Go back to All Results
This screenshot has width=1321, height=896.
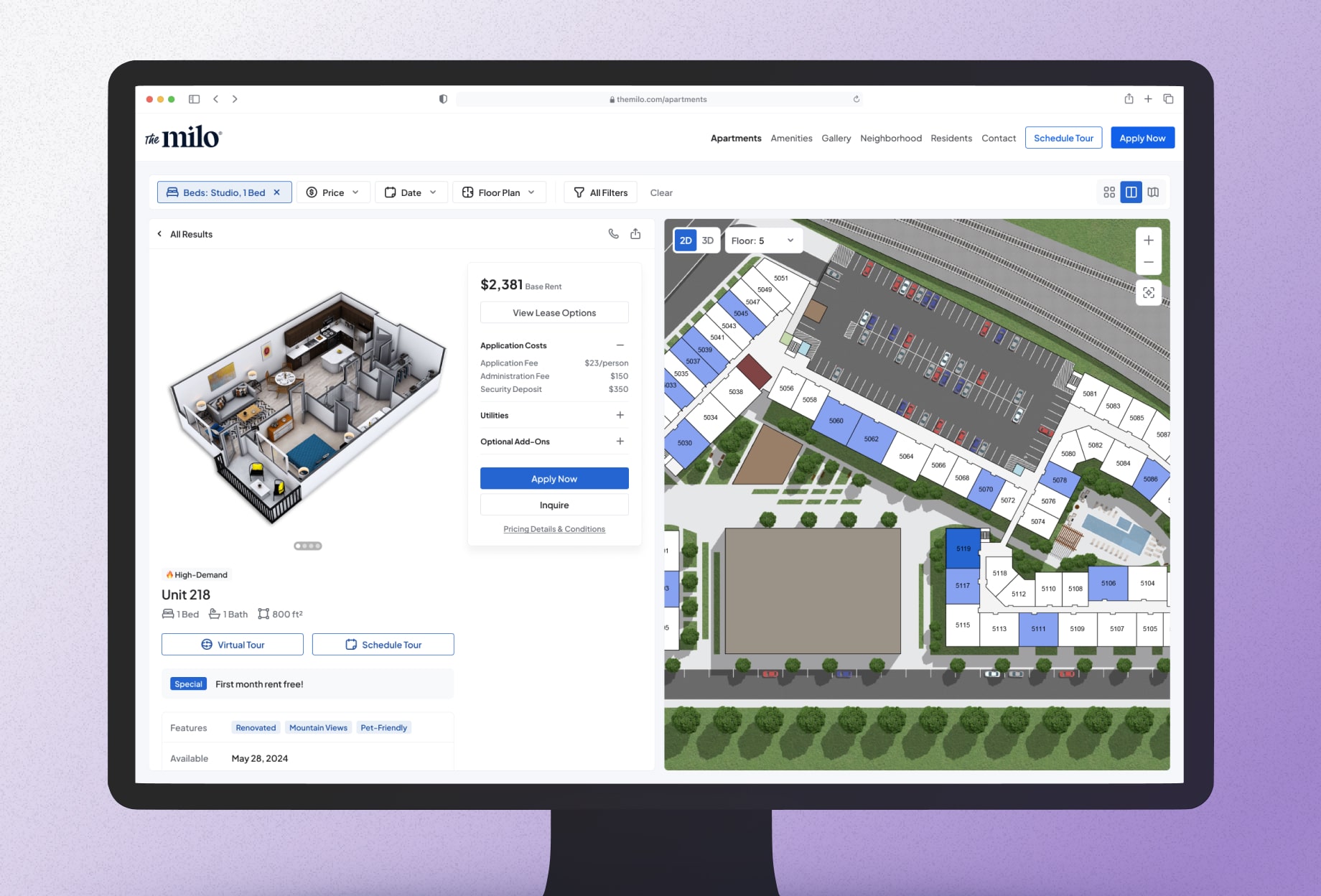tap(185, 234)
